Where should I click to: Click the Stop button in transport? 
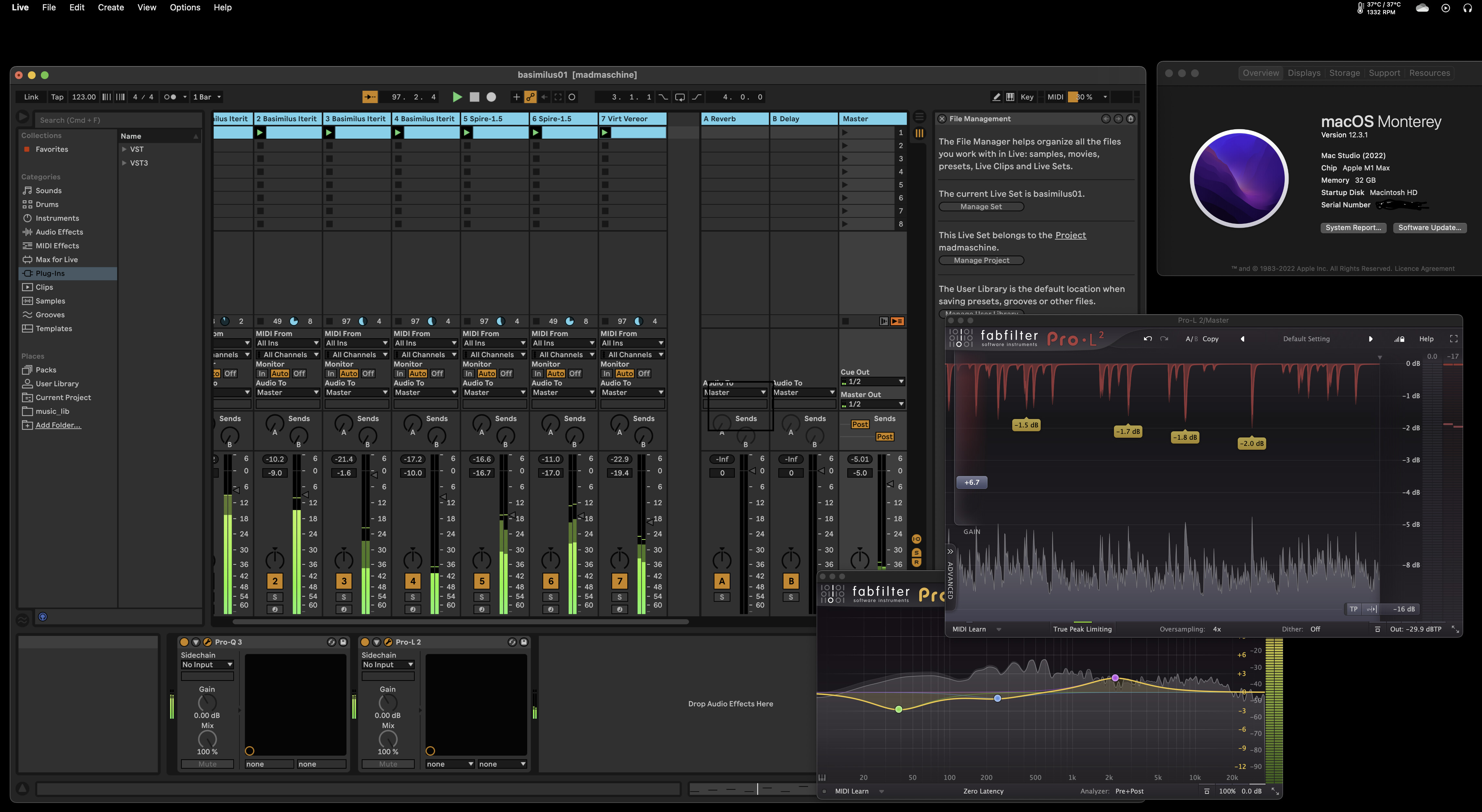(x=474, y=97)
